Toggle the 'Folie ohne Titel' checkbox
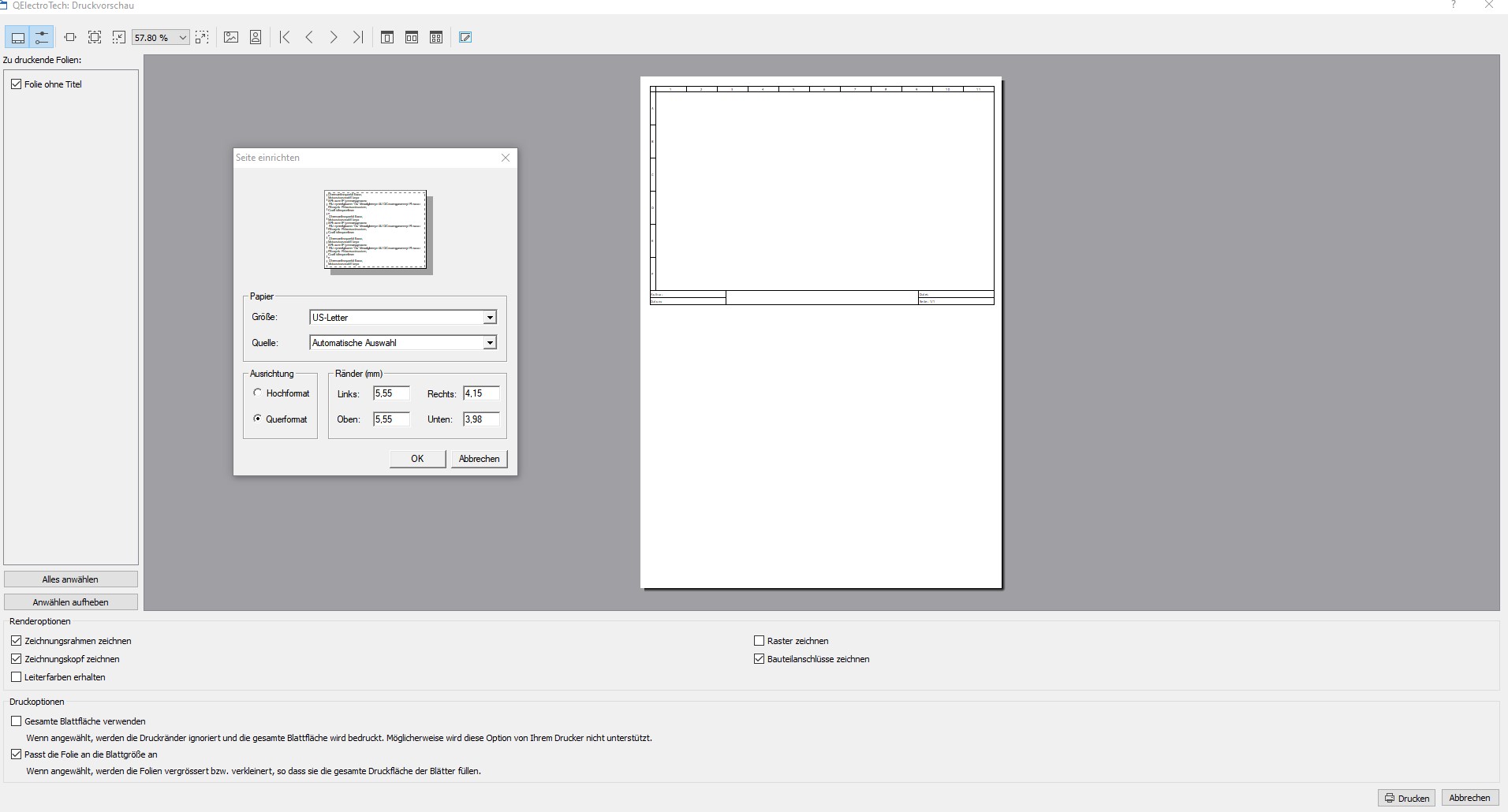 (x=17, y=84)
